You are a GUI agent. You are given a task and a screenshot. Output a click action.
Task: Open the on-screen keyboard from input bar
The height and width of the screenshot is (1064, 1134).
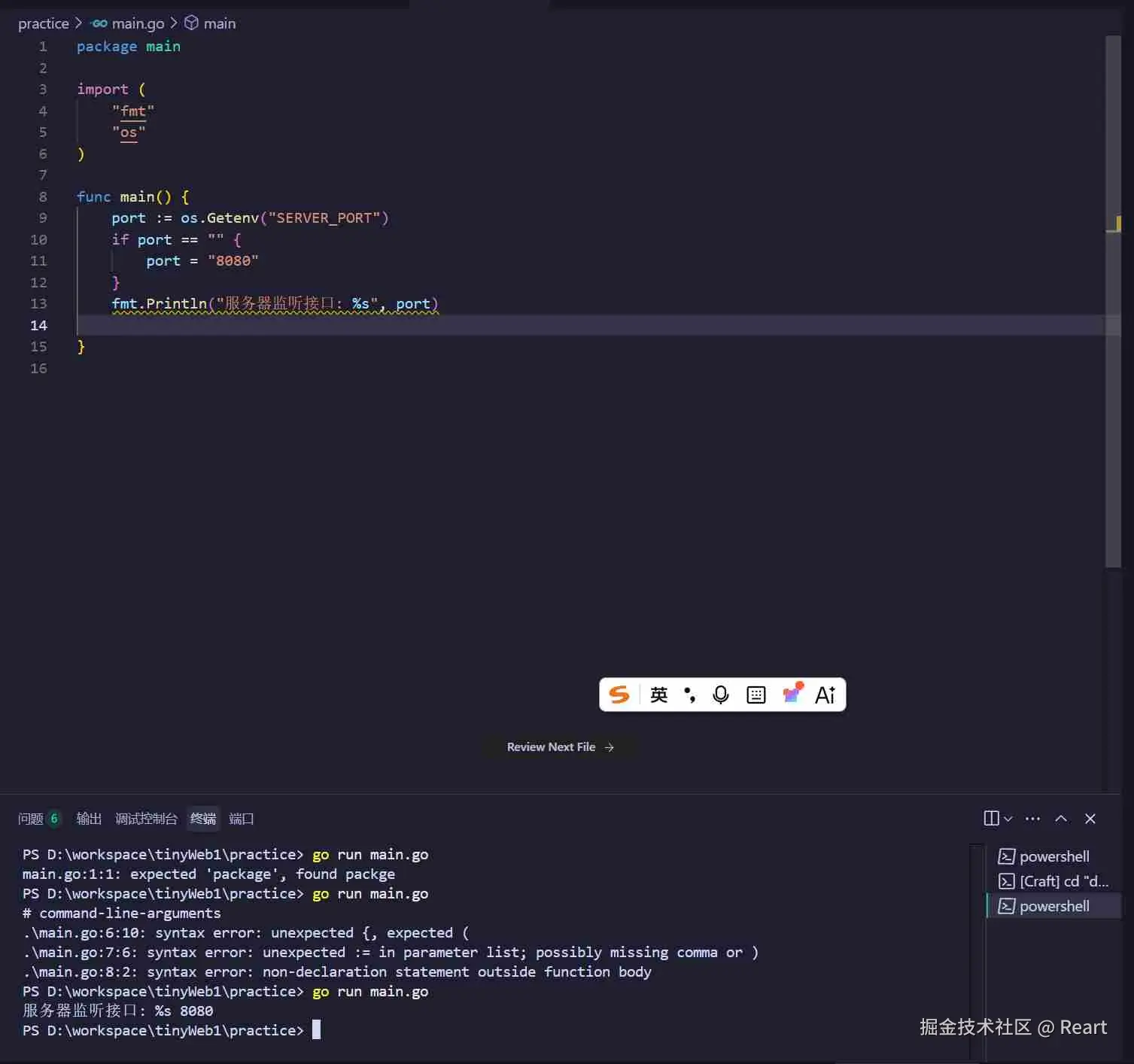(755, 695)
